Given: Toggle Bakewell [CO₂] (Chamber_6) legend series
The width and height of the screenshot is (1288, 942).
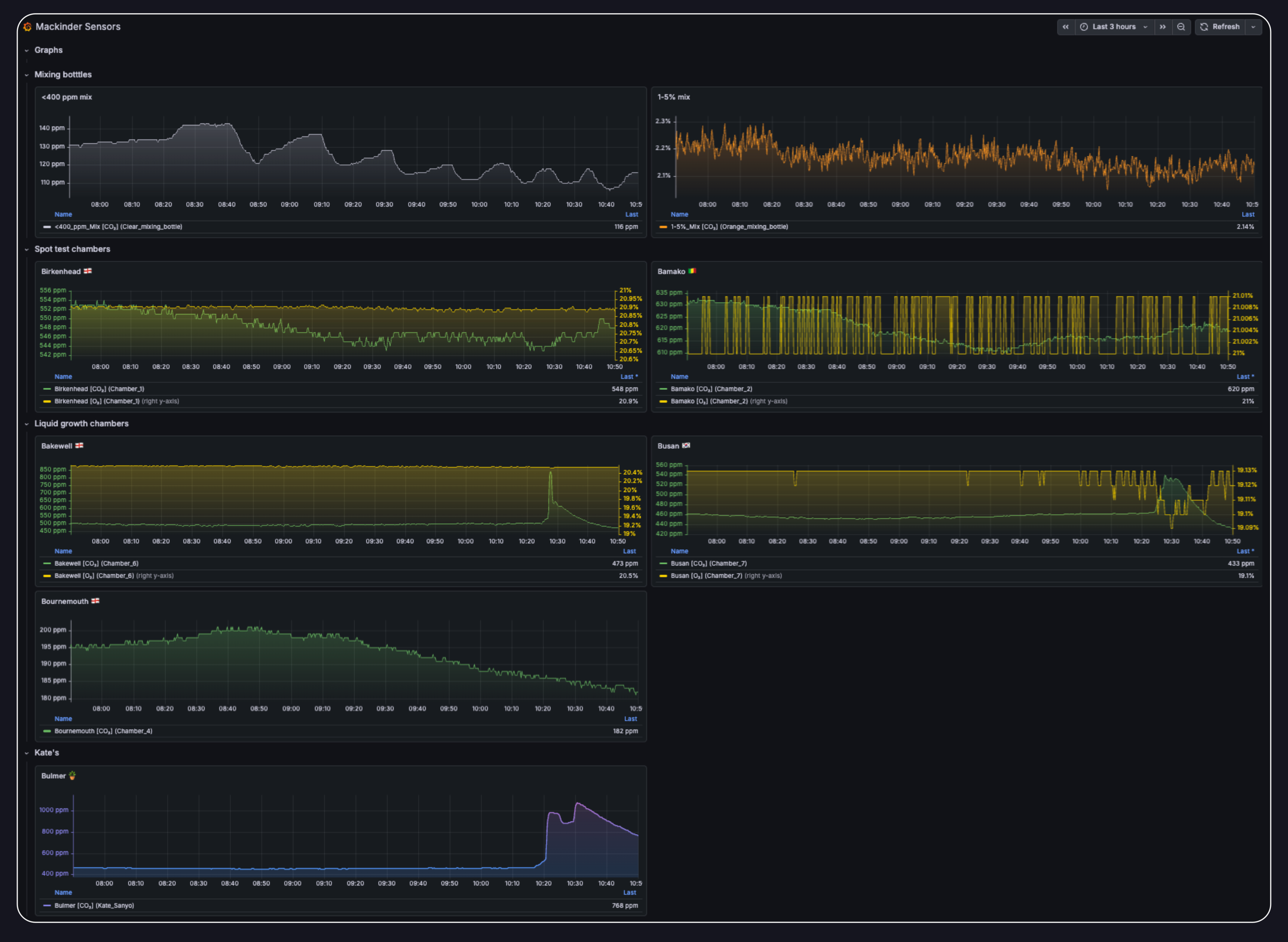Looking at the screenshot, I should (96, 564).
